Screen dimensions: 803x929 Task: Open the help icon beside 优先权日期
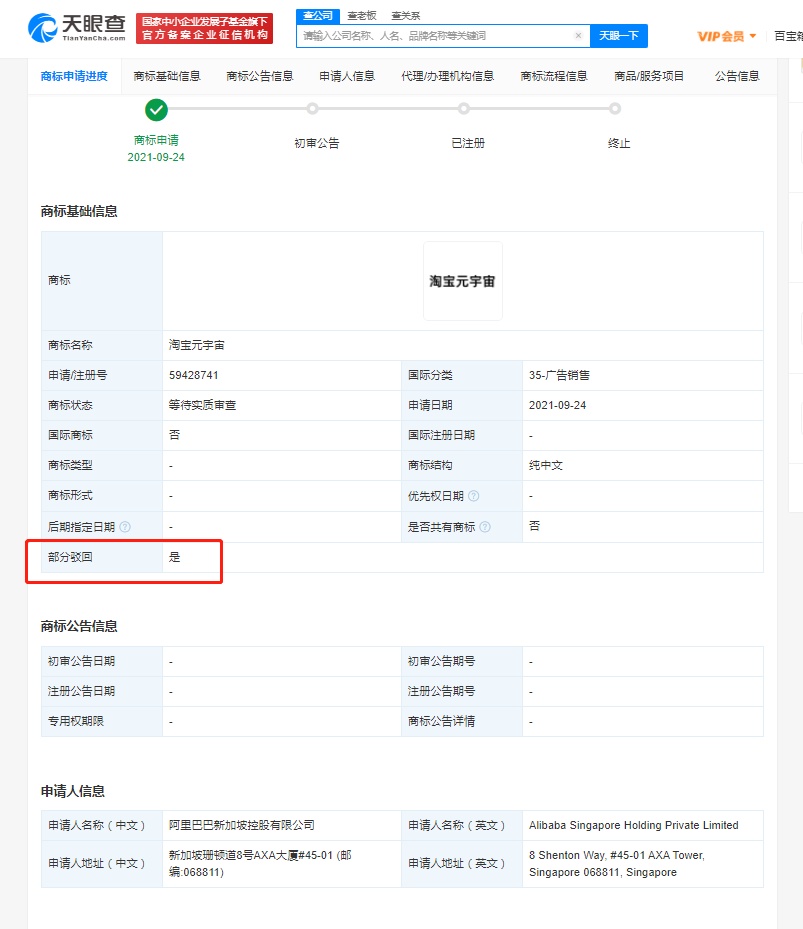[474, 496]
